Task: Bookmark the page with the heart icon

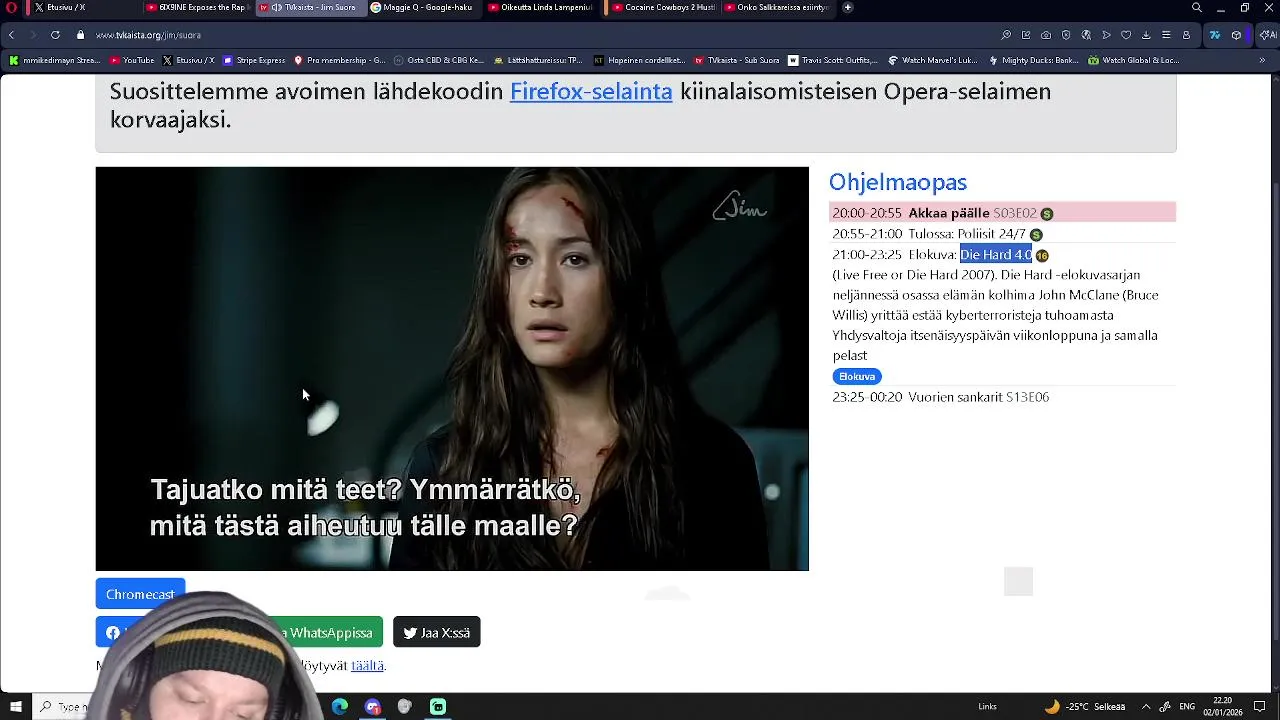Action: pos(1126,35)
